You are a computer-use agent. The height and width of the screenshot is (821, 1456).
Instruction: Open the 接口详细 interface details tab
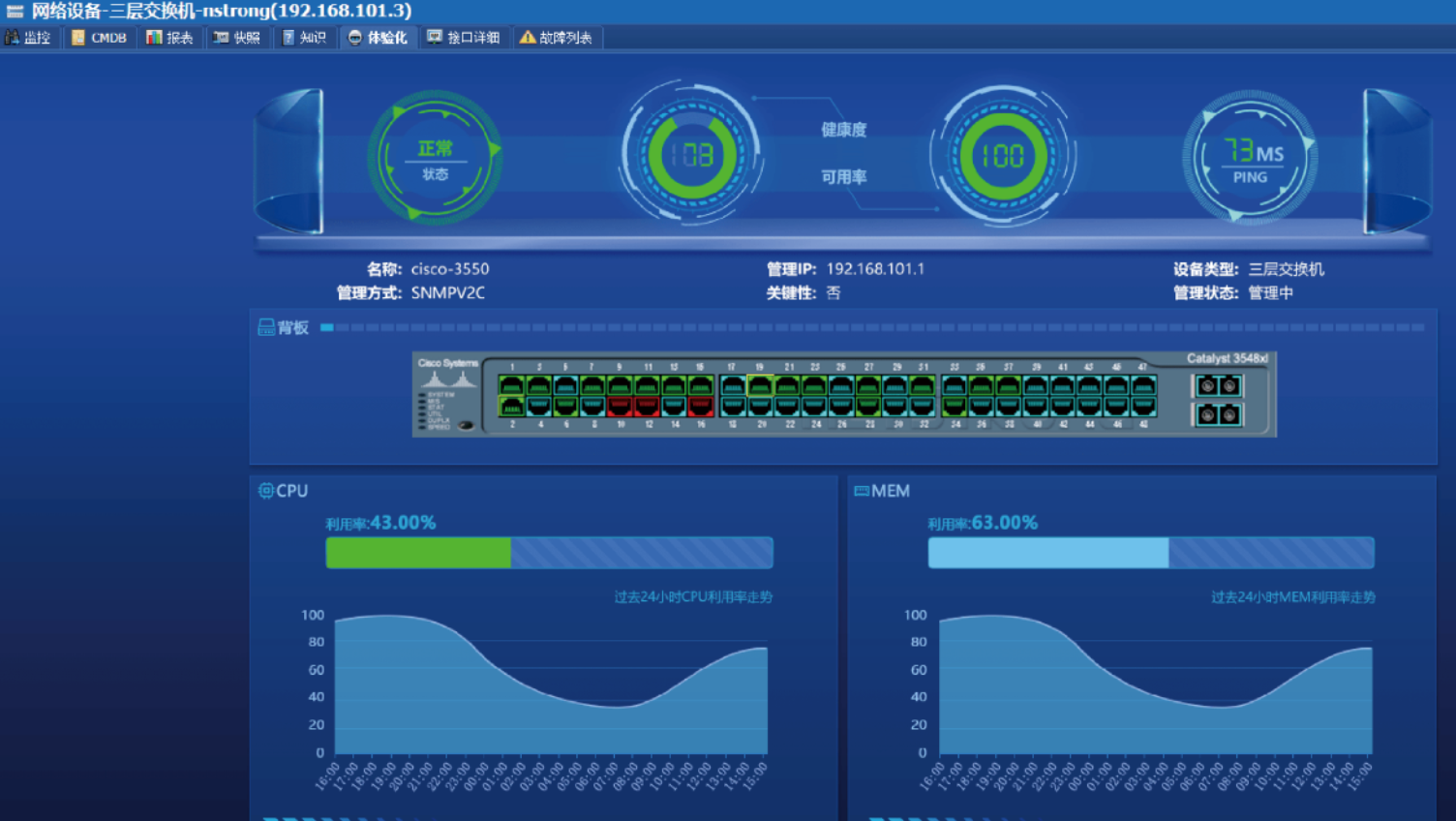[464, 38]
